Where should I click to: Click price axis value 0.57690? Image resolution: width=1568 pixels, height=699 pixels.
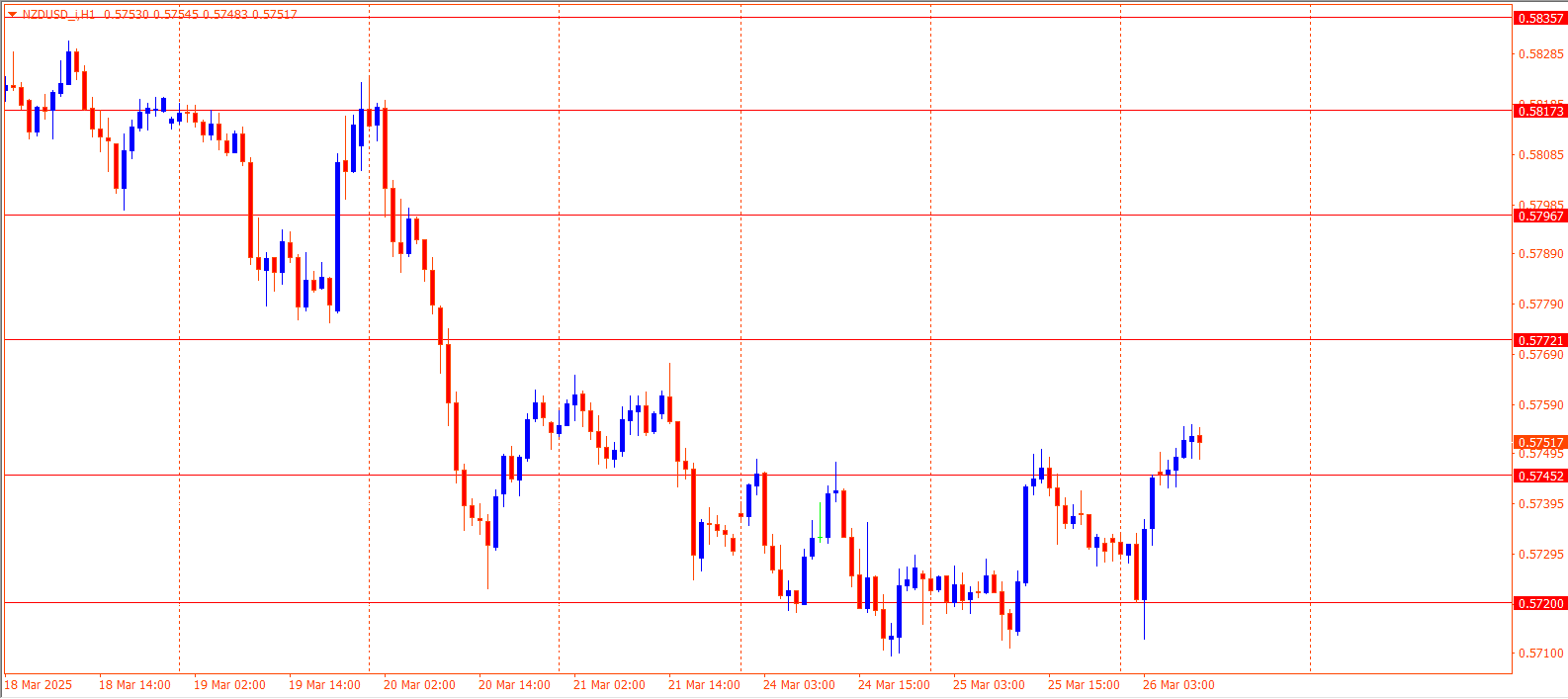click(x=1541, y=354)
